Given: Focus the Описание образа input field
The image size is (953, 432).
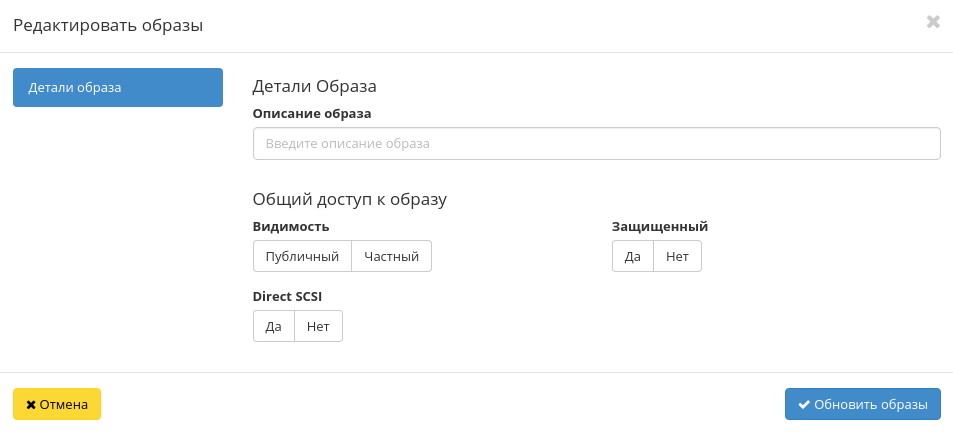Looking at the screenshot, I should click(x=596, y=143).
